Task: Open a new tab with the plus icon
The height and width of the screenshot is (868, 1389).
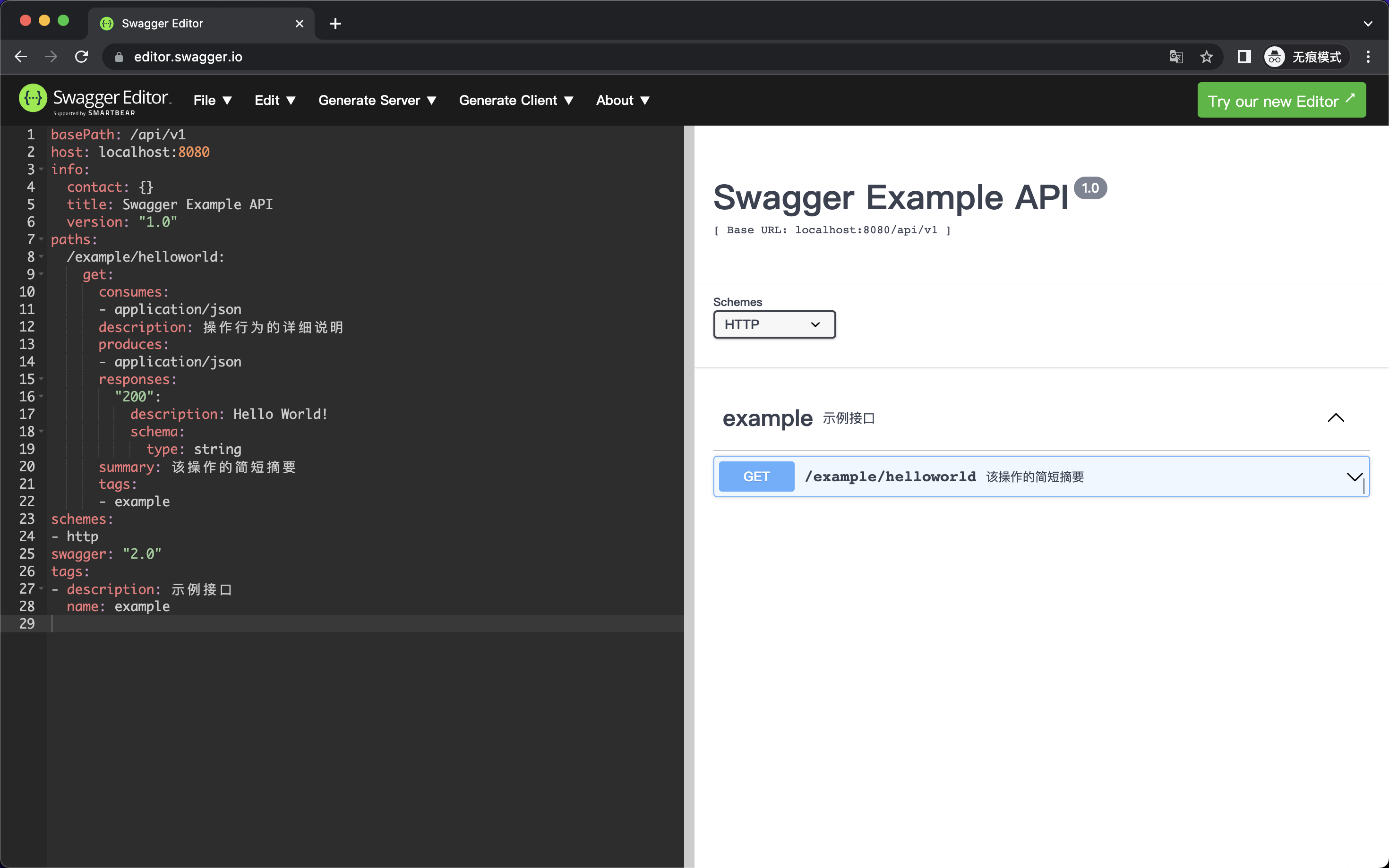Action: [x=336, y=24]
